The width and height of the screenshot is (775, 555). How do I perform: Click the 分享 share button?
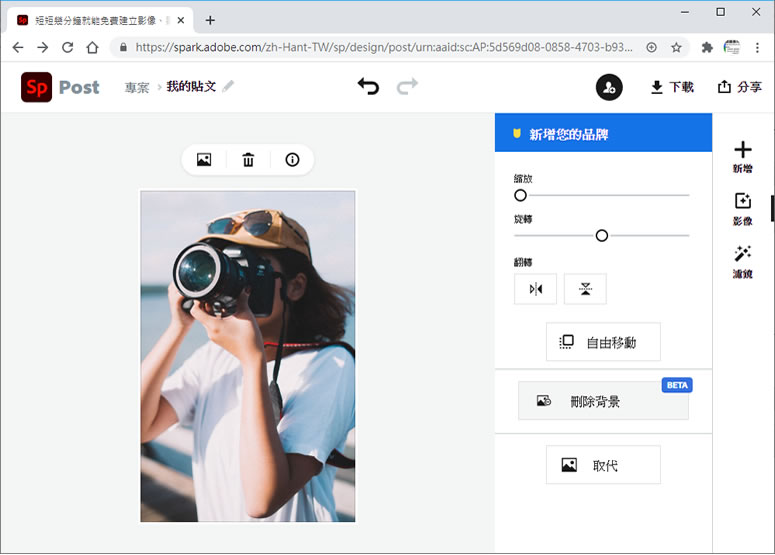pos(739,87)
